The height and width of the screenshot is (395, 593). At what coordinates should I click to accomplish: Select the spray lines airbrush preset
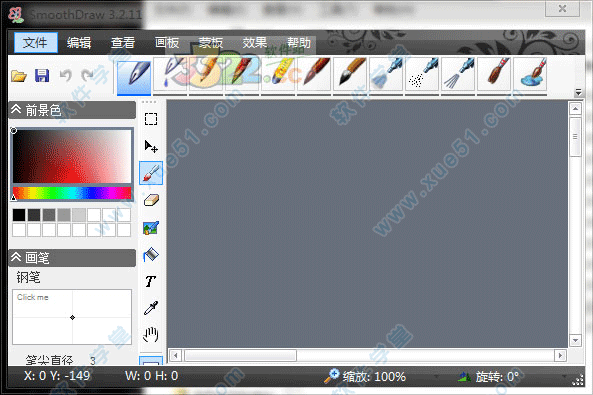coord(458,75)
